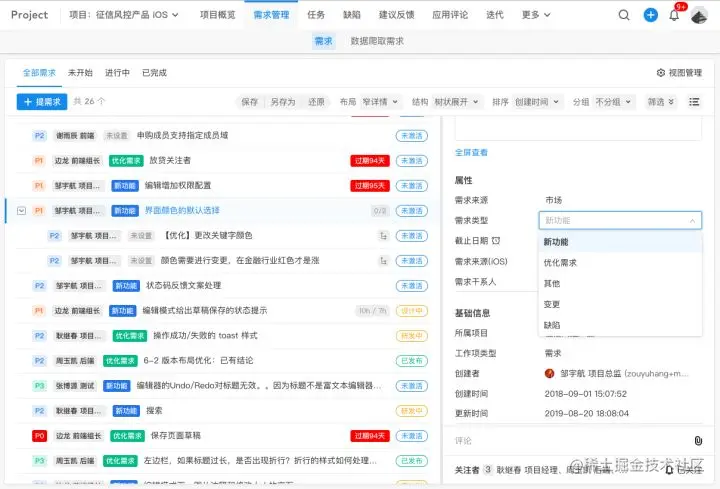This screenshot has width=720, height=489.
Task: Click the 市场 value of 需求来源
Action: (x=553, y=200)
